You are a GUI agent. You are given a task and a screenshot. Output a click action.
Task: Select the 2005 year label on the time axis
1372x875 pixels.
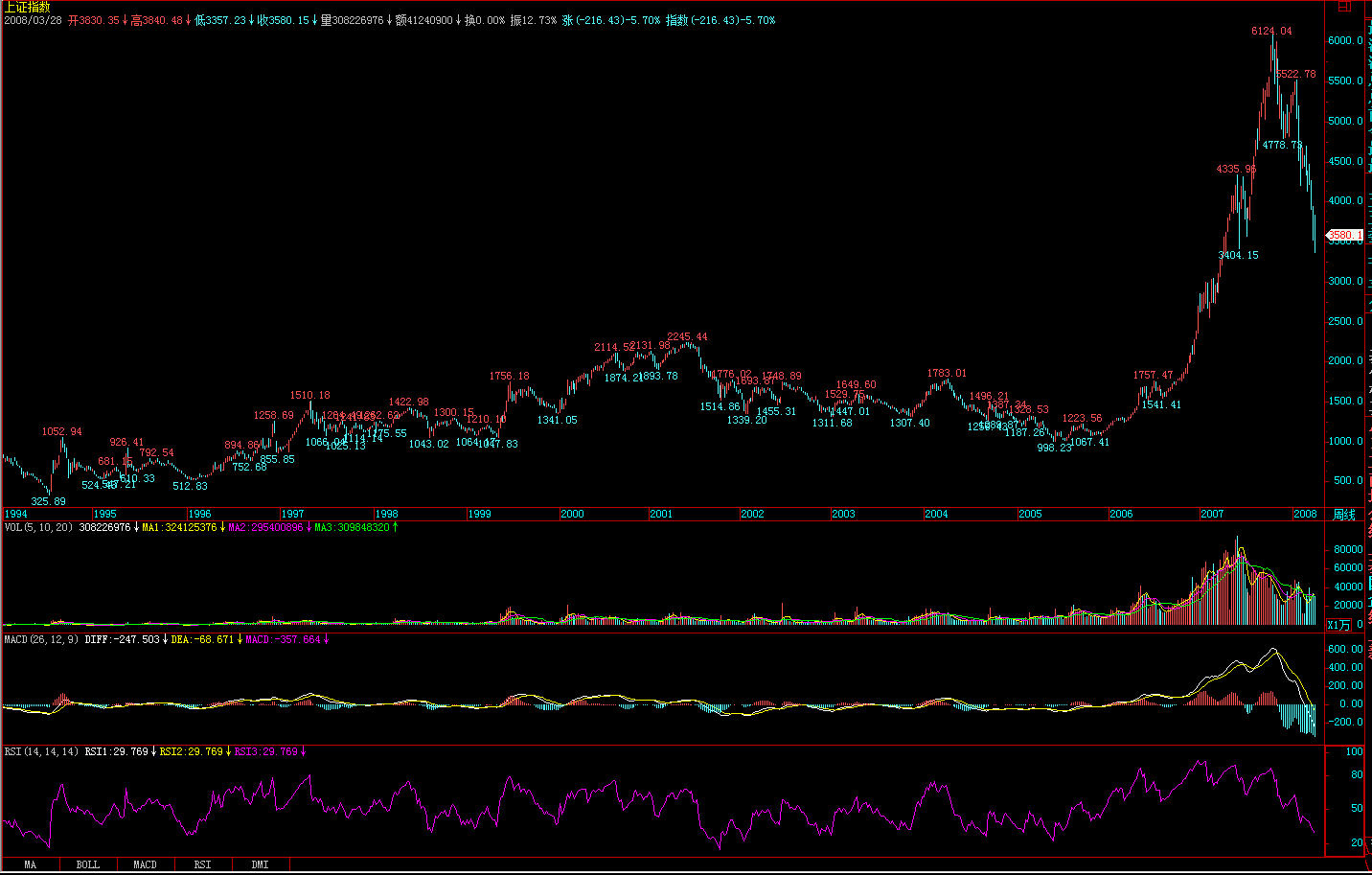point(1030,515)
